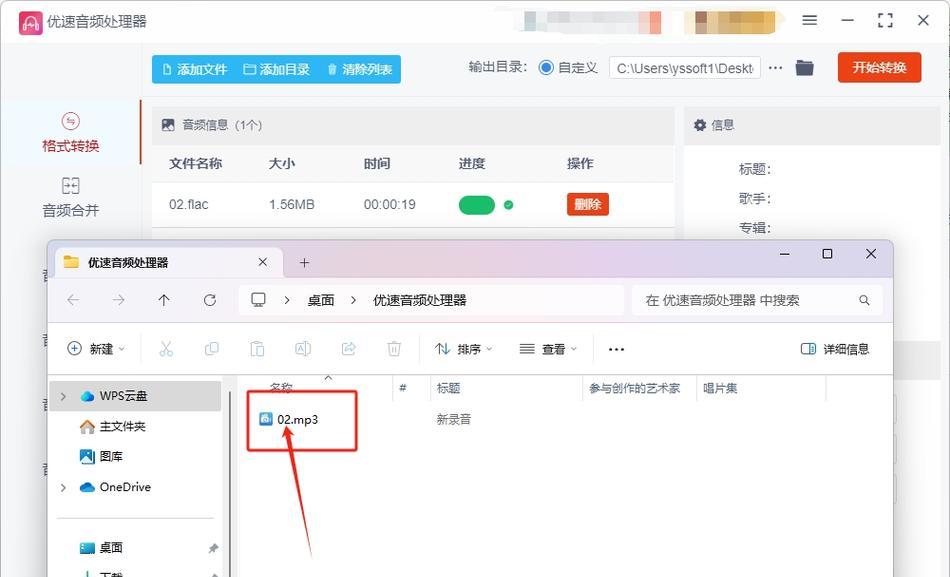
Task: Add a new Explorer tab
Action: (304, 262)
